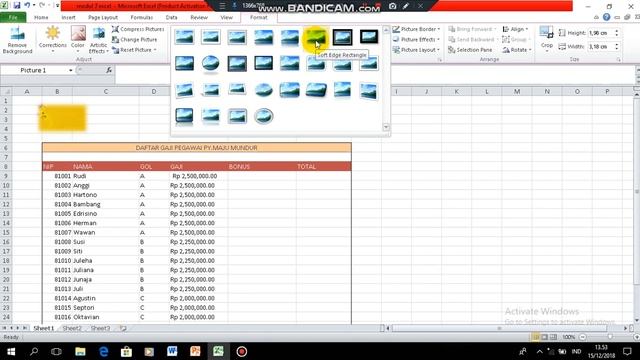The height and width of the screenshot is (360, 640).
Task: Switch to the Home tab
Action: (41, 18)
